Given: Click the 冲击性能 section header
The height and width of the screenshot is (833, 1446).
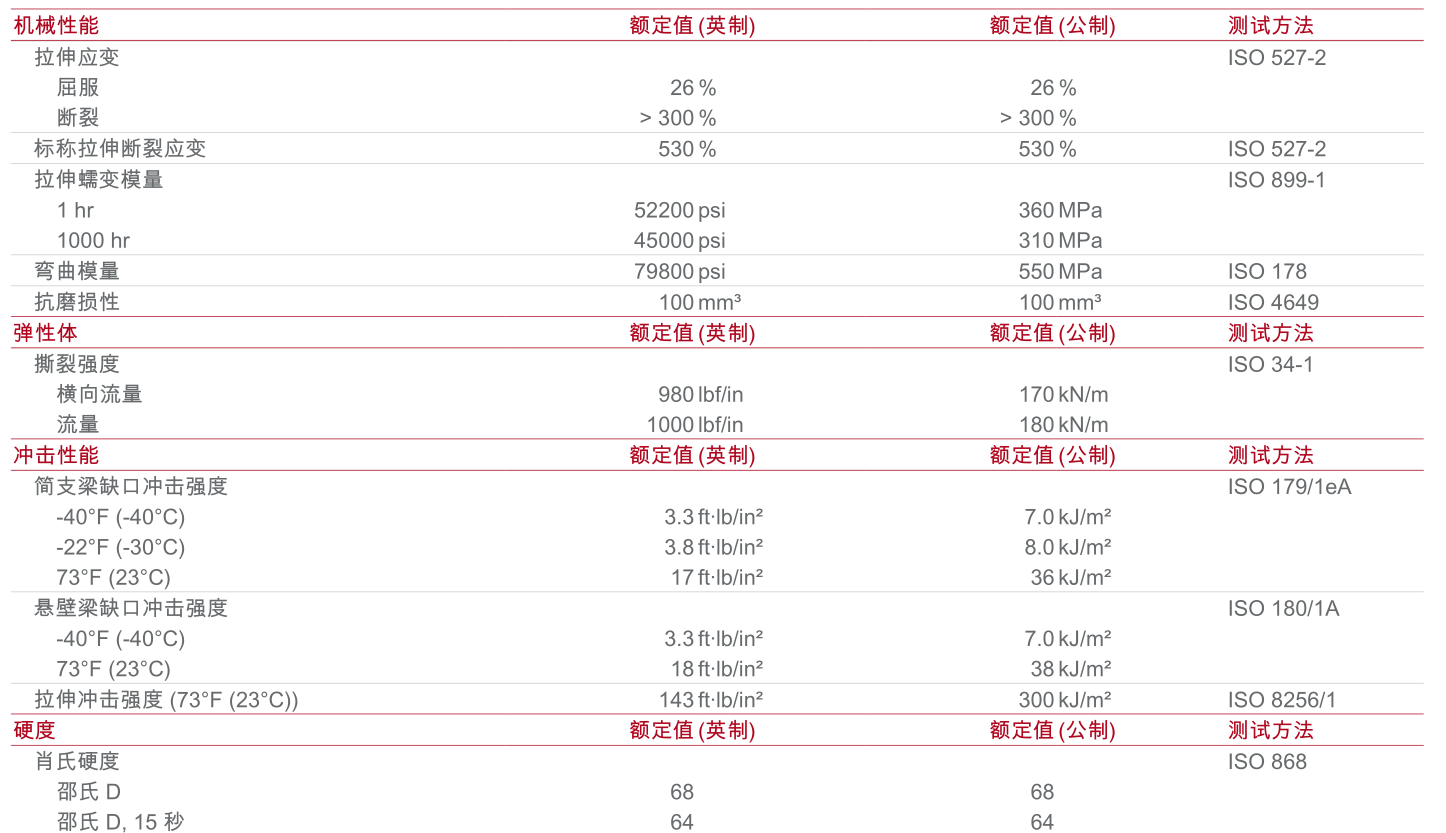Looking at the screenshot, I should point(56,455).
